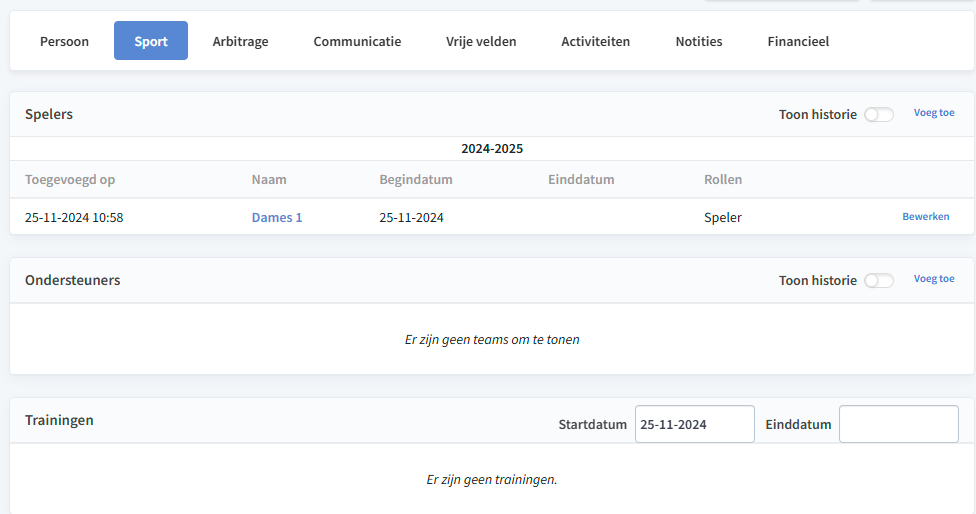Click the Toegevoegd op column header
Viewport: 976px width, 514px height.
[x=70, y=179]
